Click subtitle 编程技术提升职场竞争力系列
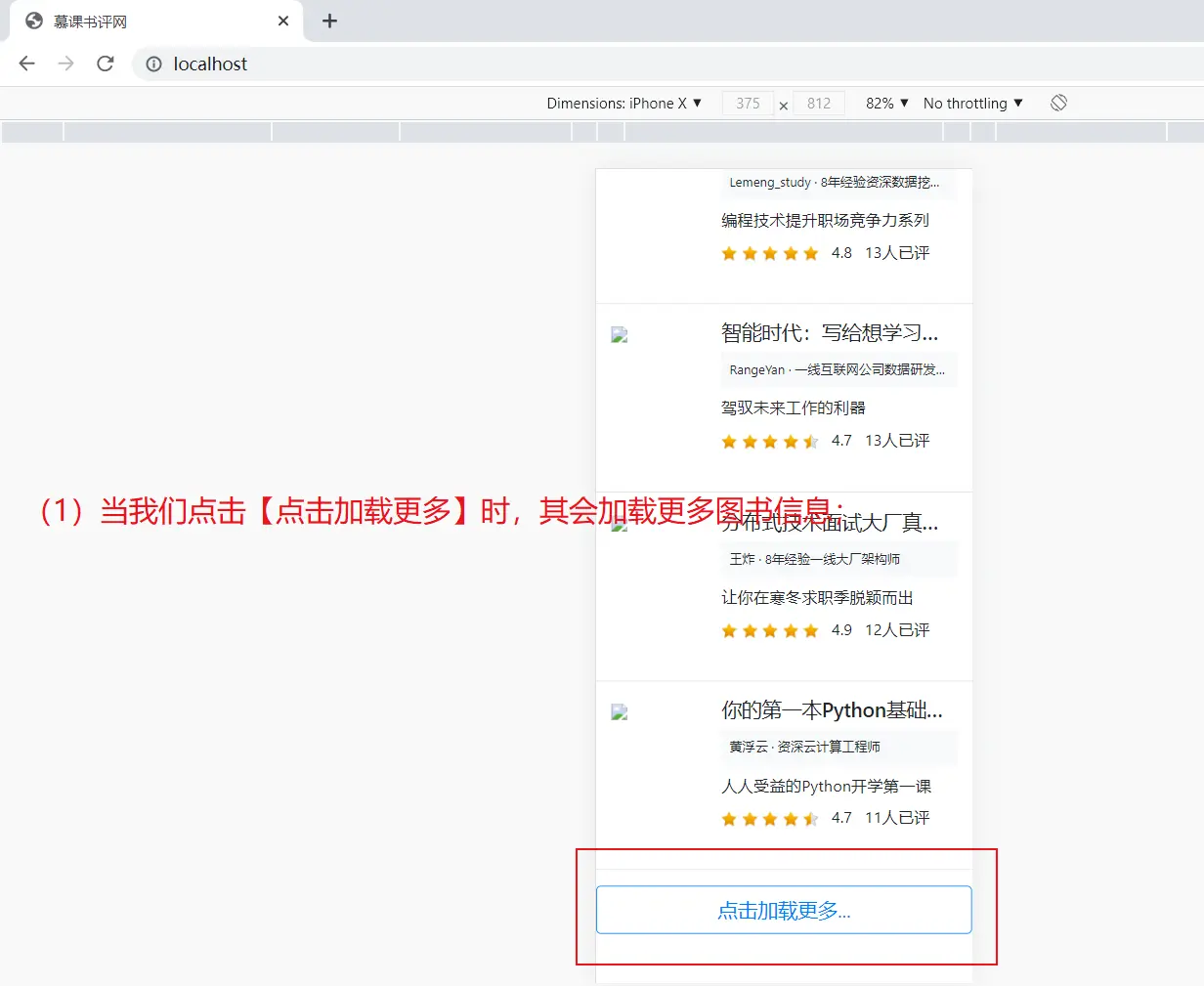This screenshot has height=986, width=1204. 825,221
